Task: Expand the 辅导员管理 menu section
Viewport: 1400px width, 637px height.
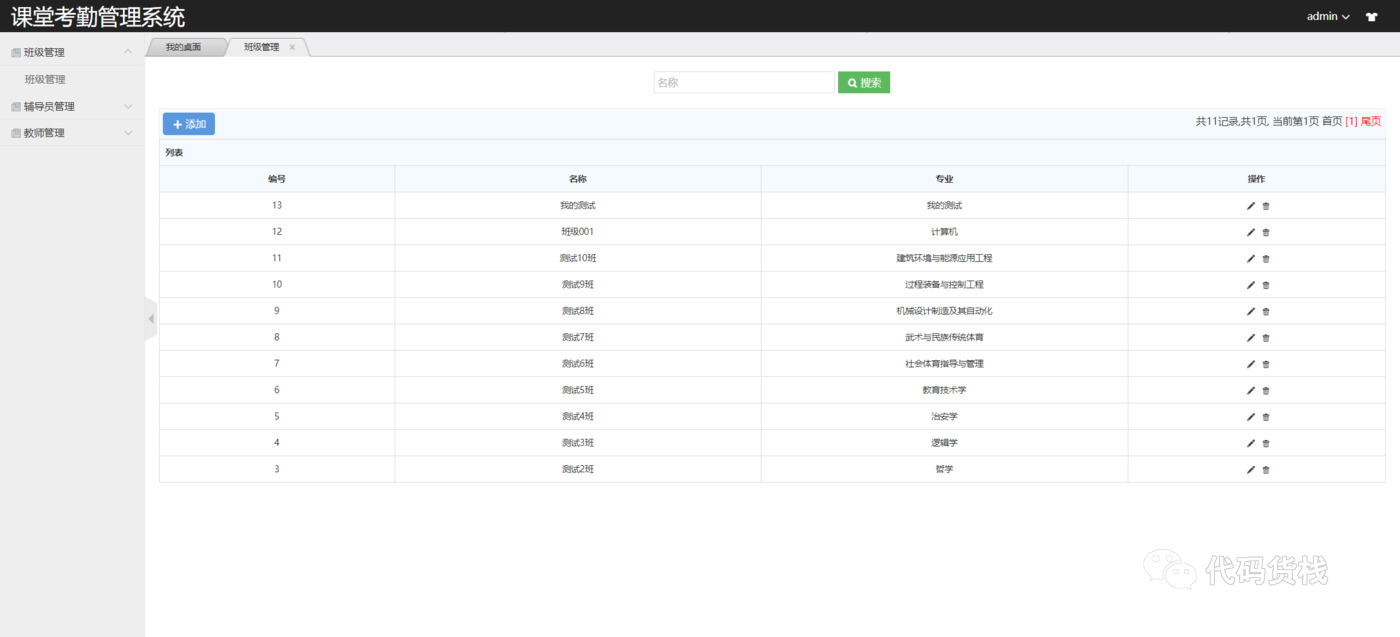Action: pyautogui.click(x=72, y=106)
